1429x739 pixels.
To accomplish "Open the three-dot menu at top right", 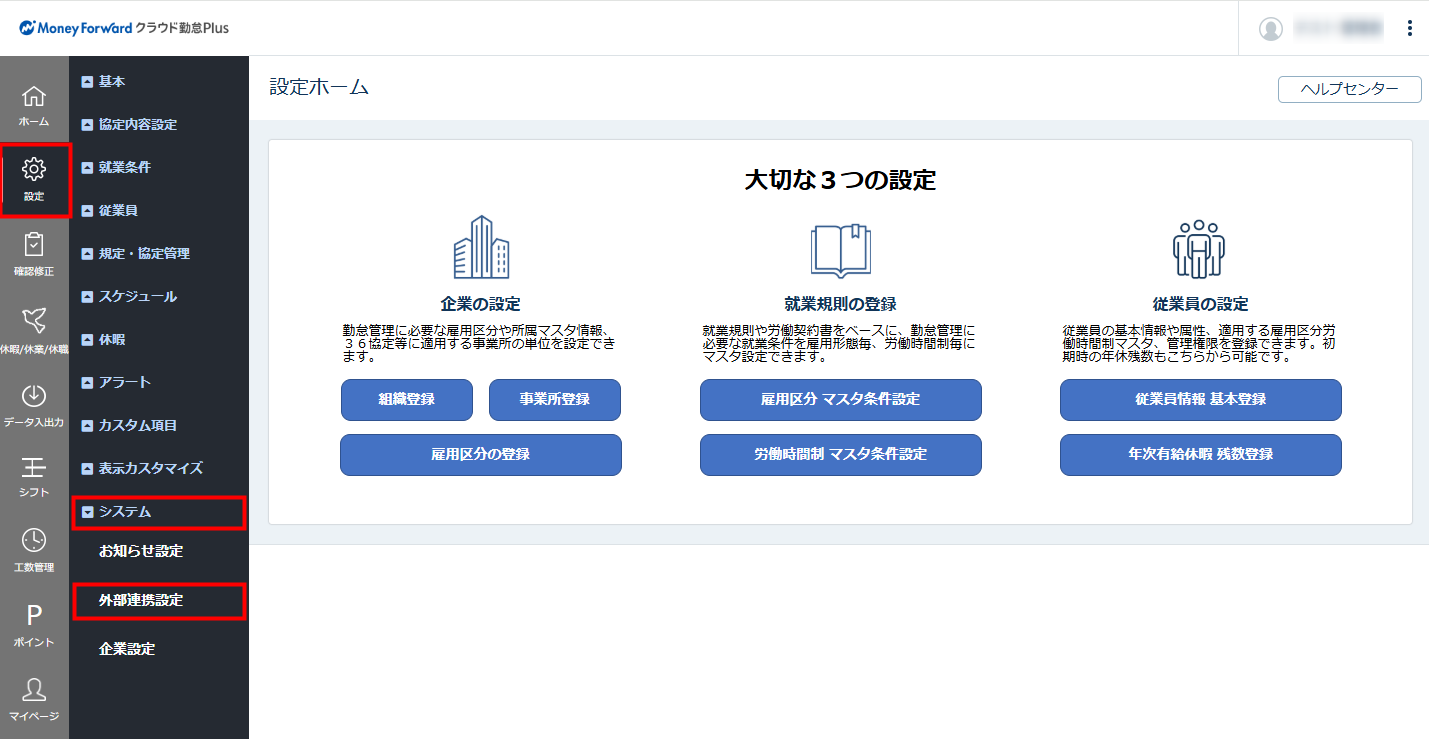I will pyautogui.click(x=1410, y=28).
